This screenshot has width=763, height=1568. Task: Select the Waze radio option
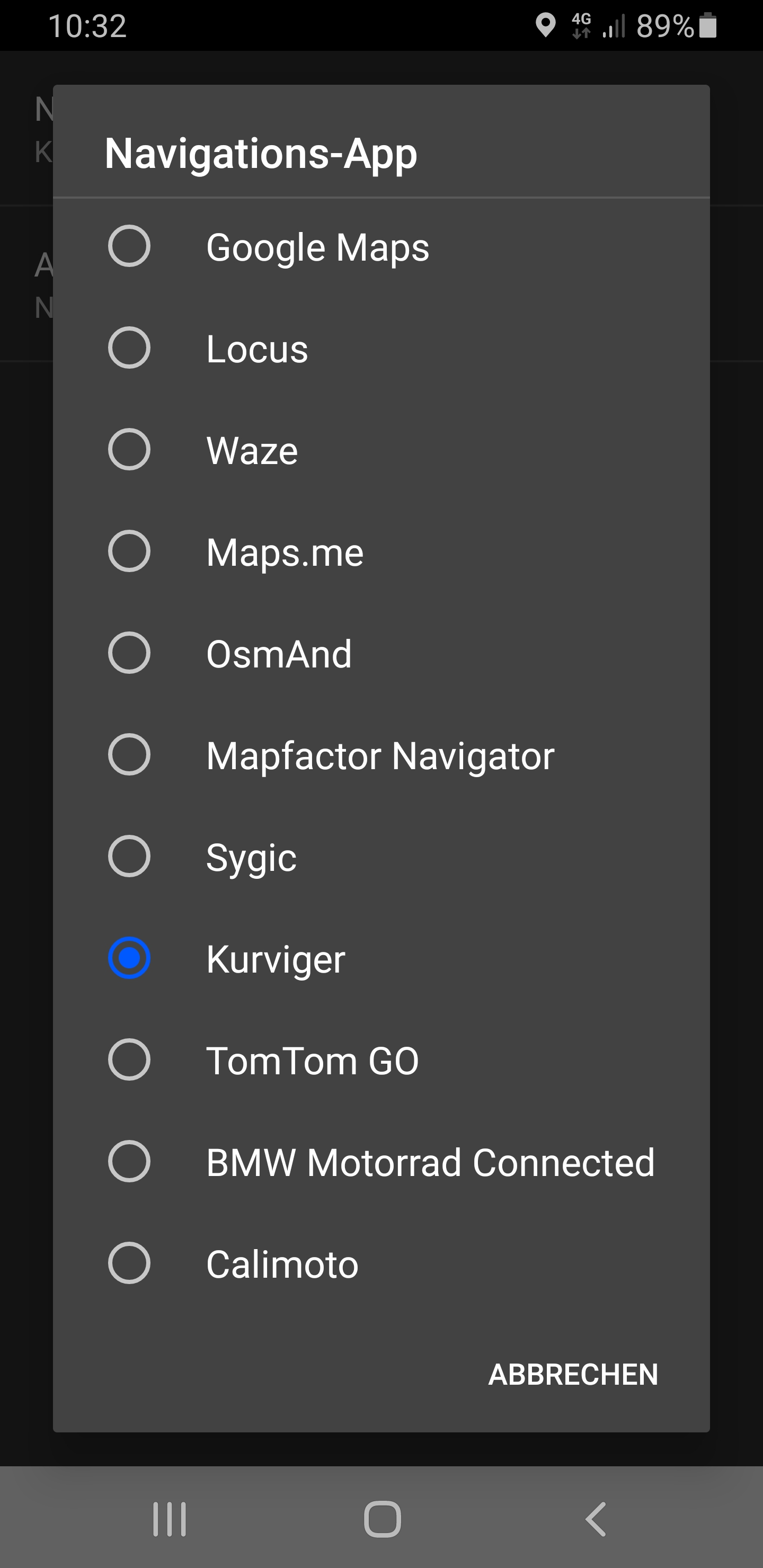(129, 450)
